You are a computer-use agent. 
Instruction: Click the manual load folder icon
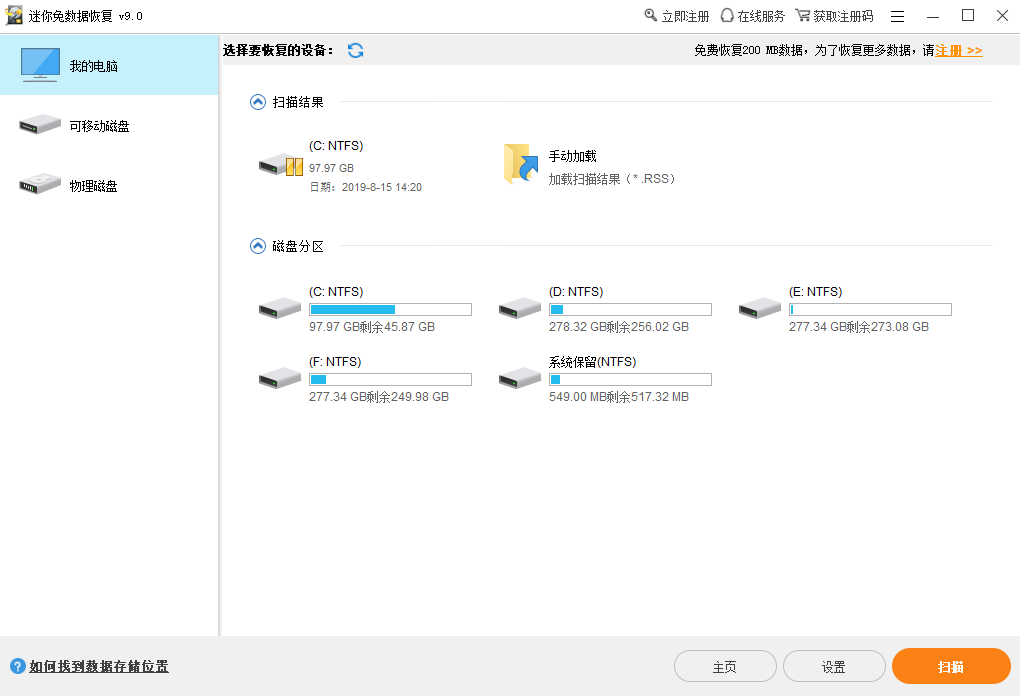click(x=521, y=164)
